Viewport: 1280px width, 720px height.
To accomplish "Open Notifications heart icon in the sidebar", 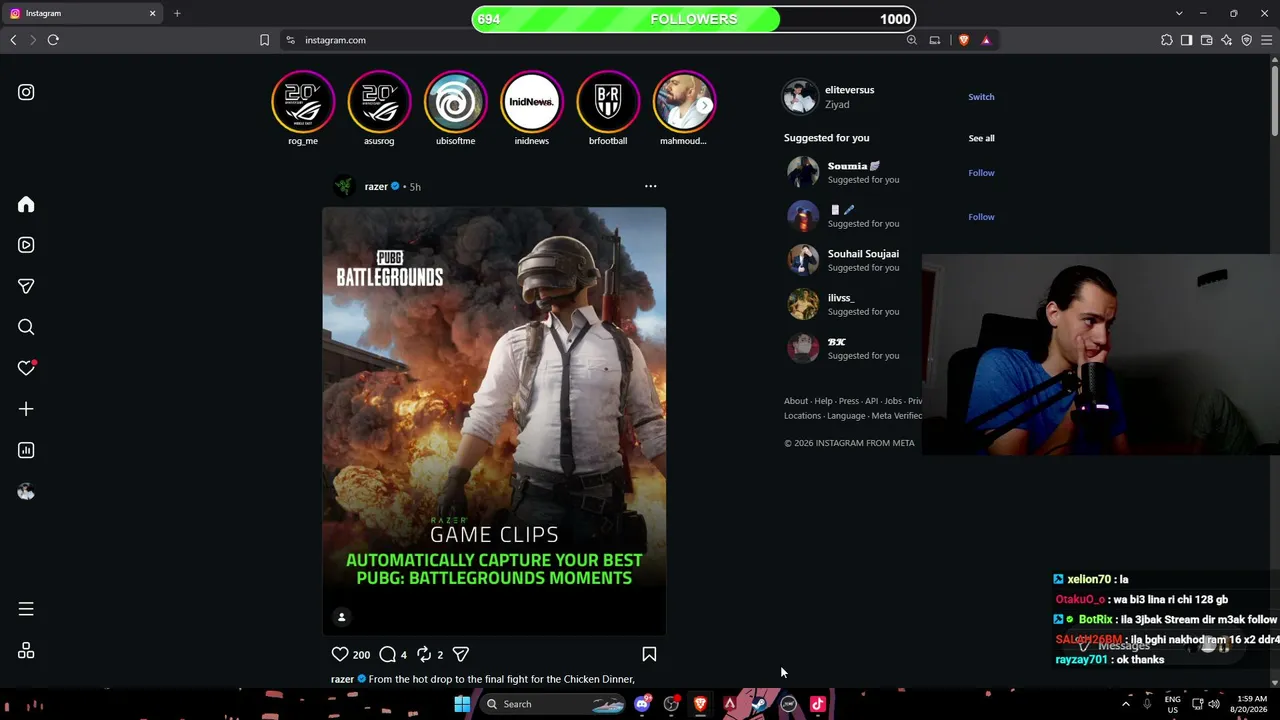I will coord(26,368).
